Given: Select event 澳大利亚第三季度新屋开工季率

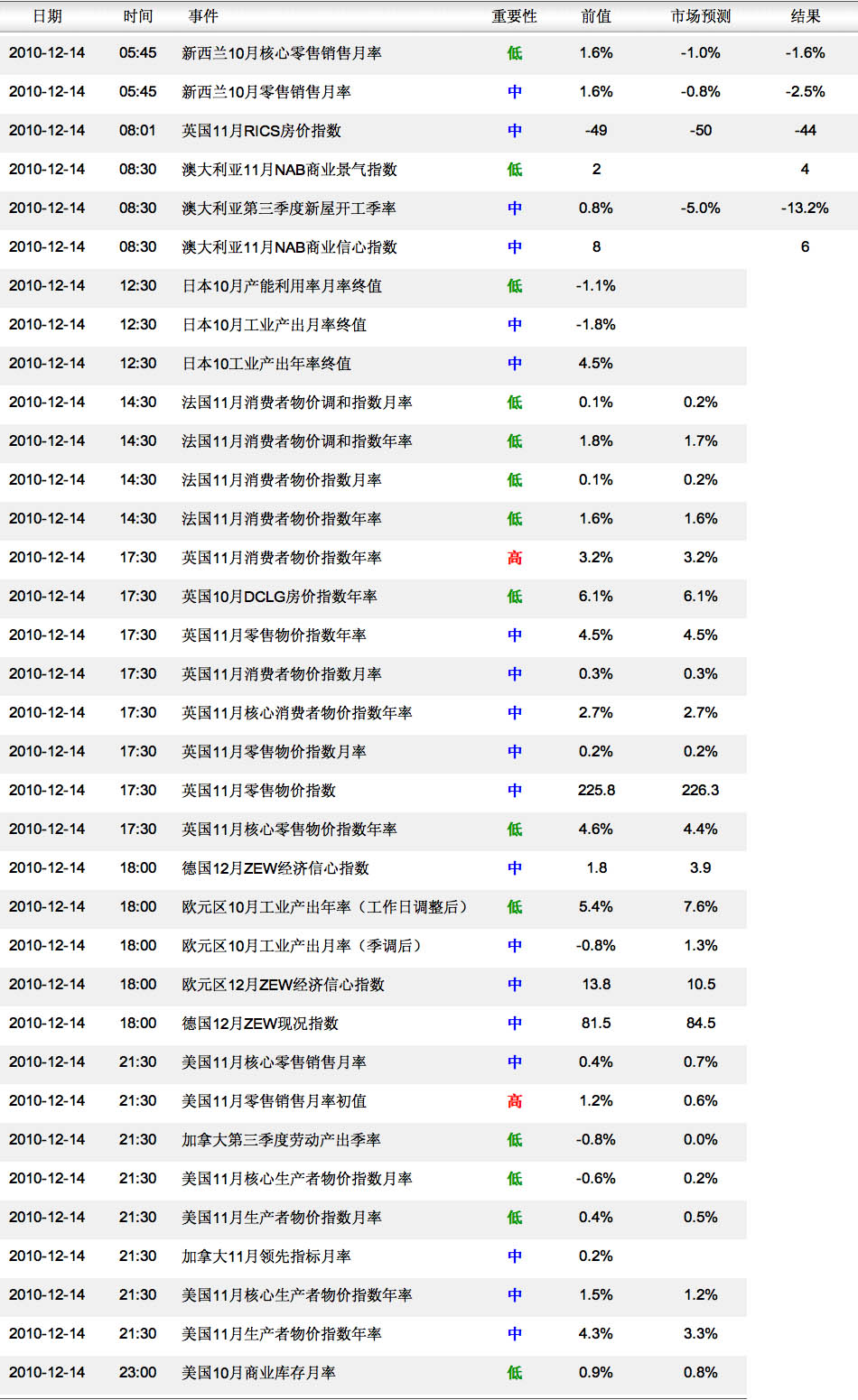Looking at the screenshot, I should (289, 209).
